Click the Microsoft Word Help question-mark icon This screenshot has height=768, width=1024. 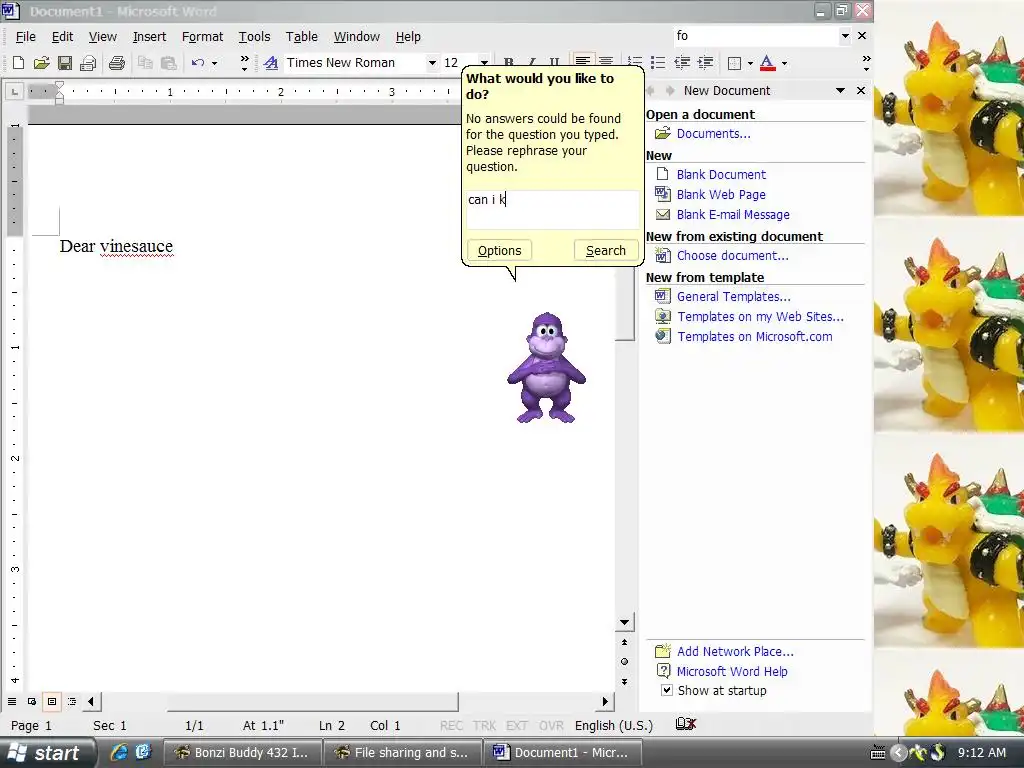click(x=663, y=671)
